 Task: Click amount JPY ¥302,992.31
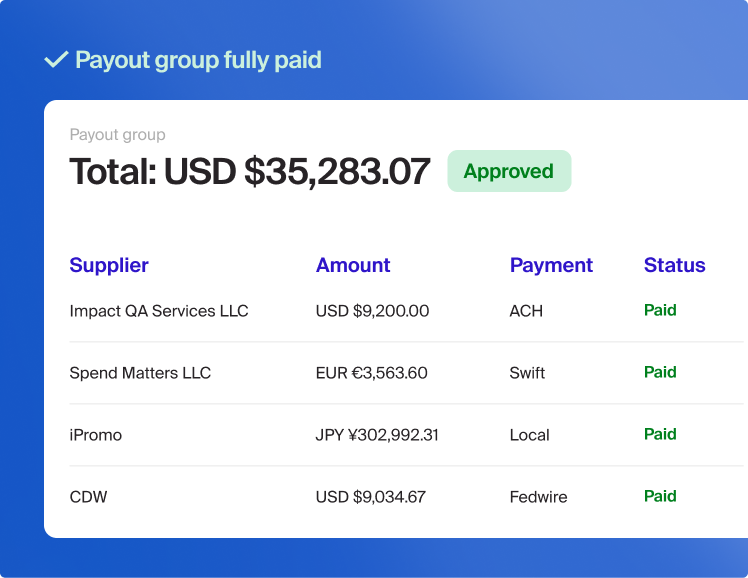click(377, 435)
